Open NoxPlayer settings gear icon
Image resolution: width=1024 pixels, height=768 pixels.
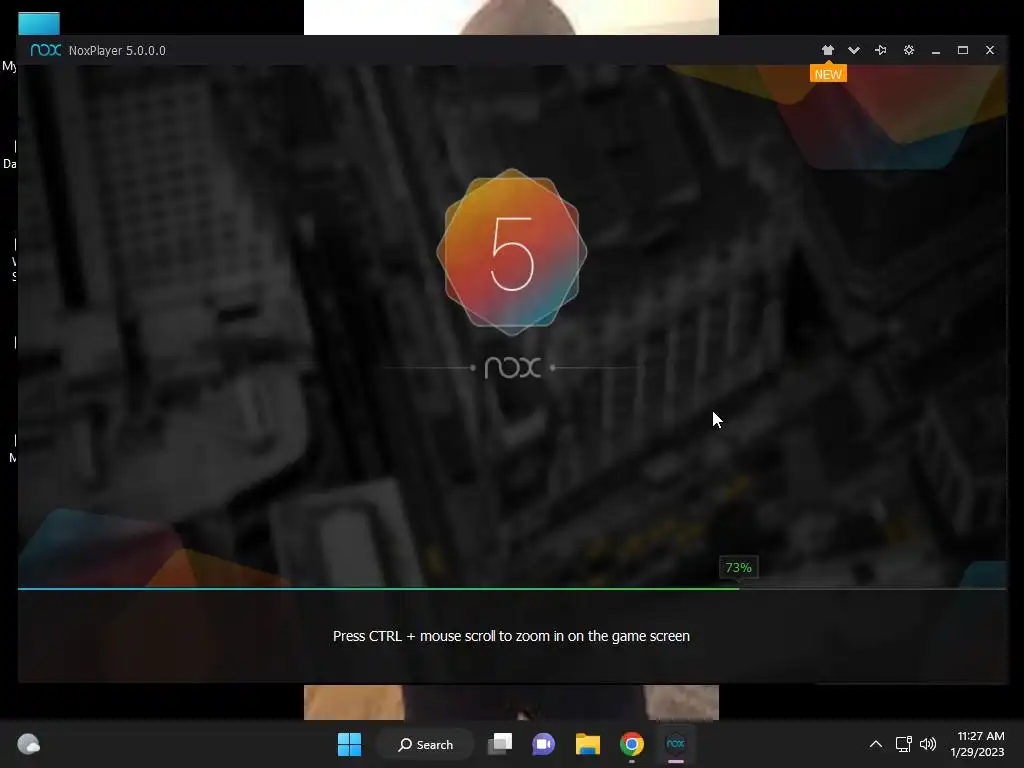point(908,50)
